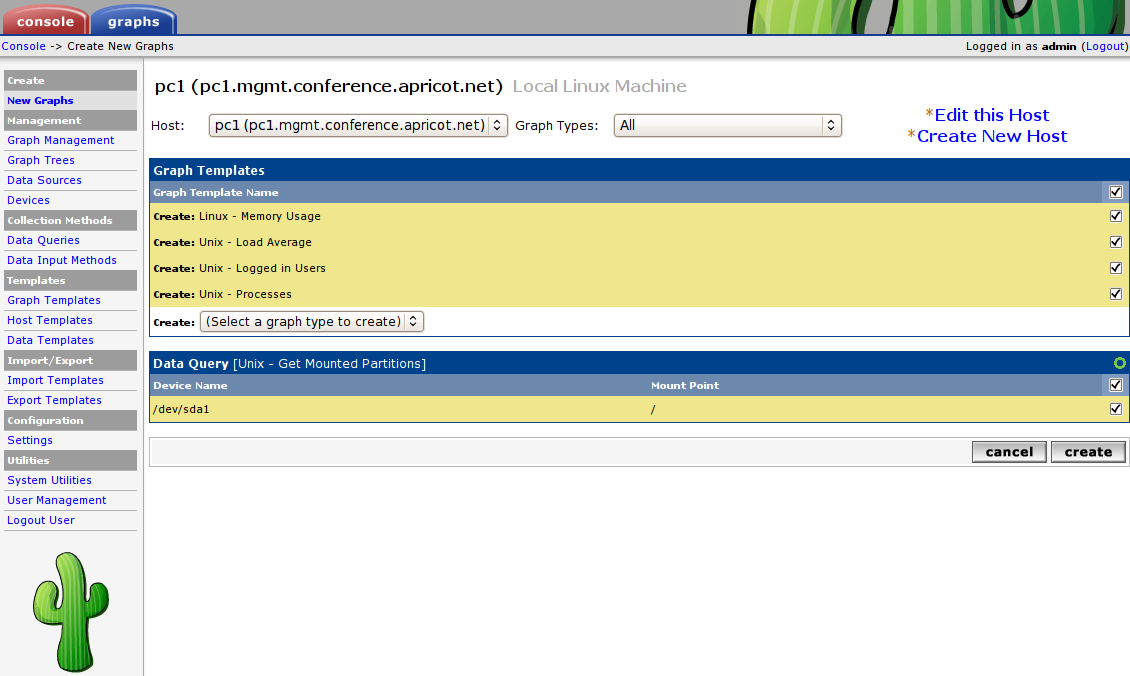The height and width of the screenshot is (676, 1130).
Task: Click the green reload icon for Data Query
Action: [1120, 363]
